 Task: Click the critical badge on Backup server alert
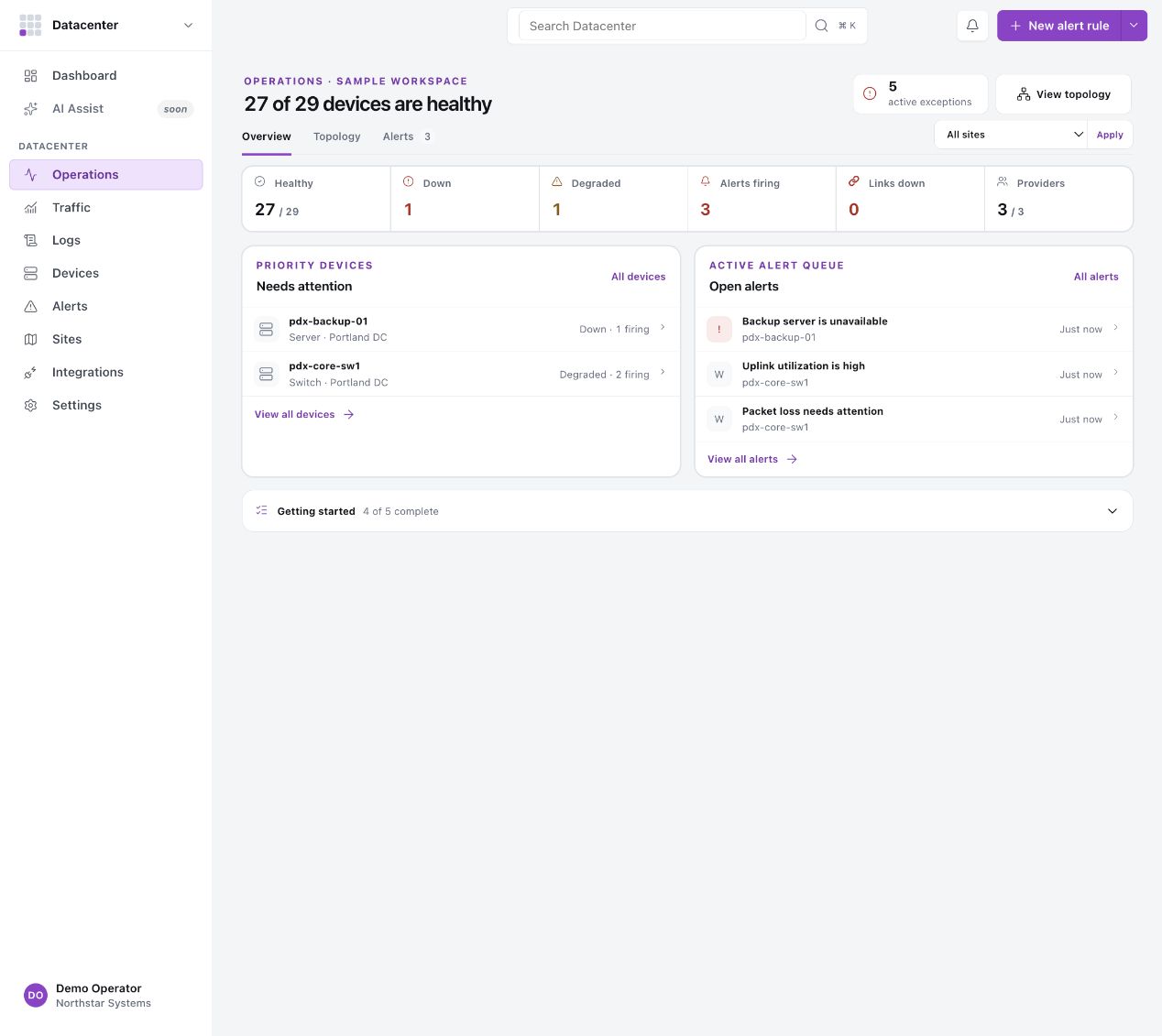[719, 329]
